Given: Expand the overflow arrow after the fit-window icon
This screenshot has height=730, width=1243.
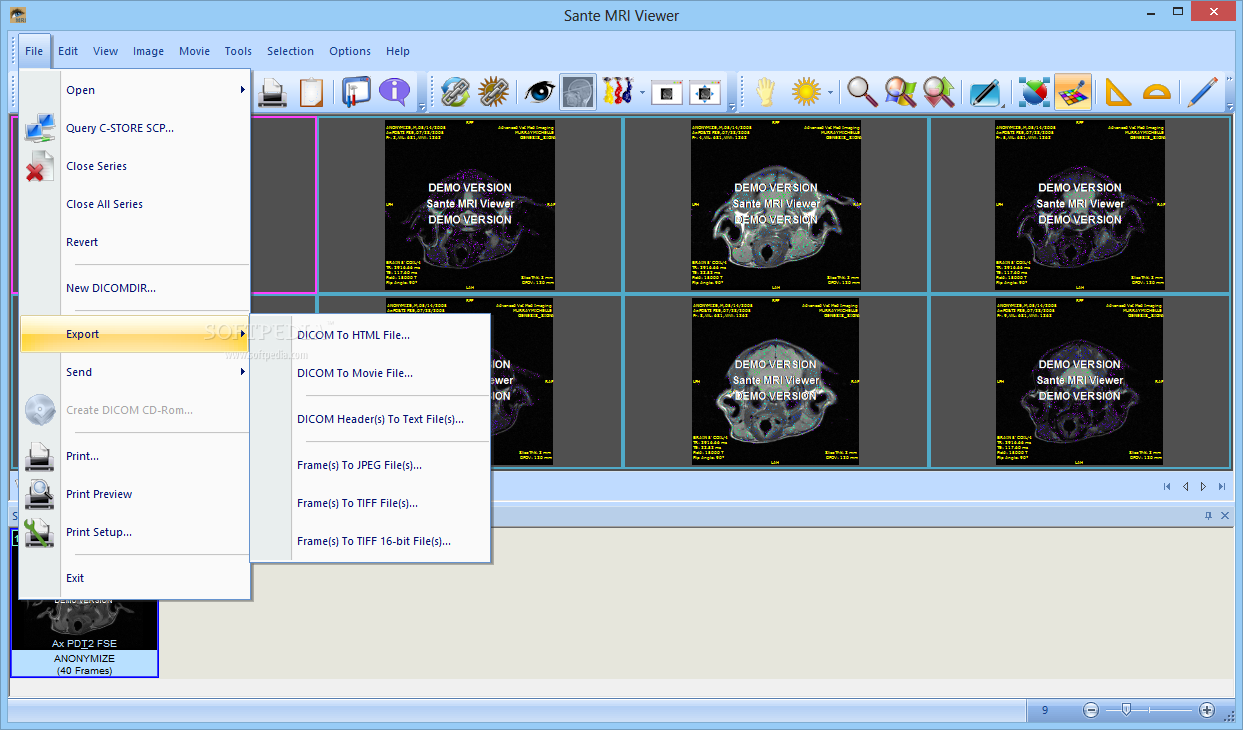Looking at the screenshot, I should point(733,106).
